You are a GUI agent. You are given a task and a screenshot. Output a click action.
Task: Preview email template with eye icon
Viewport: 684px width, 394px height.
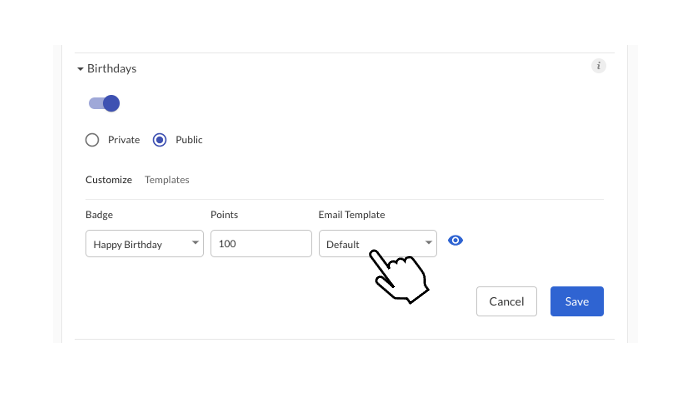click(455, 240)
